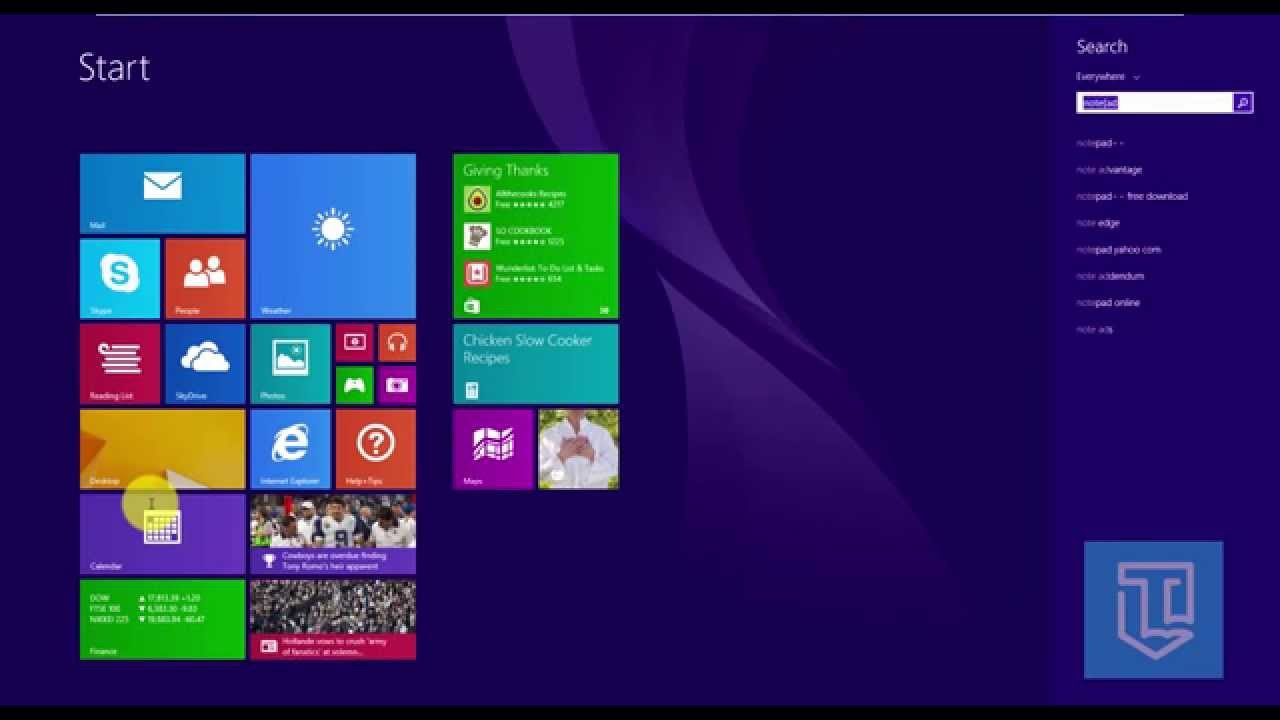1280x720 pixels.
Task: Open the Mail tile
Action: 162,193
